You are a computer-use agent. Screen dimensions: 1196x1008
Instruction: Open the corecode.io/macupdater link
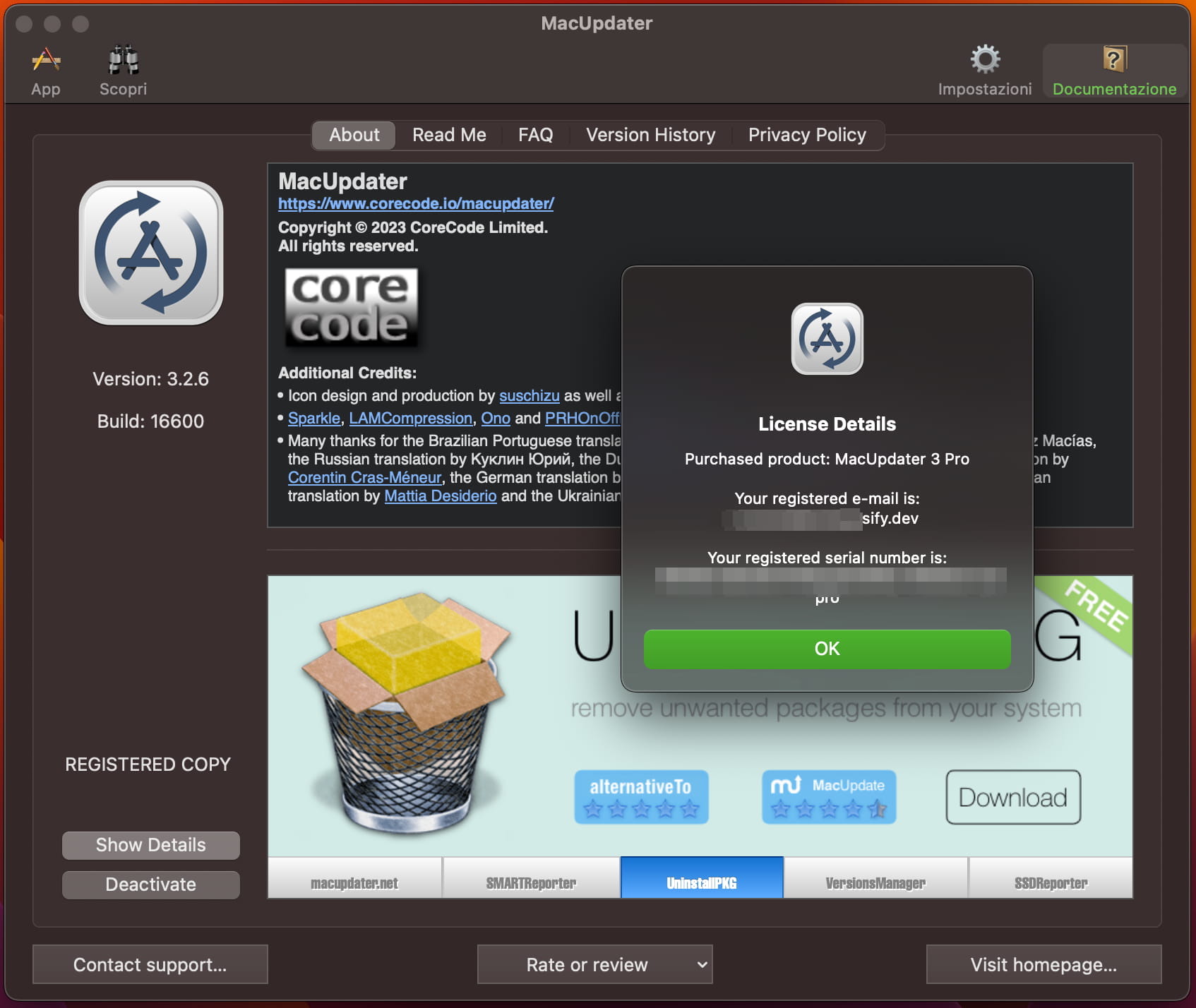click(415, 204)
